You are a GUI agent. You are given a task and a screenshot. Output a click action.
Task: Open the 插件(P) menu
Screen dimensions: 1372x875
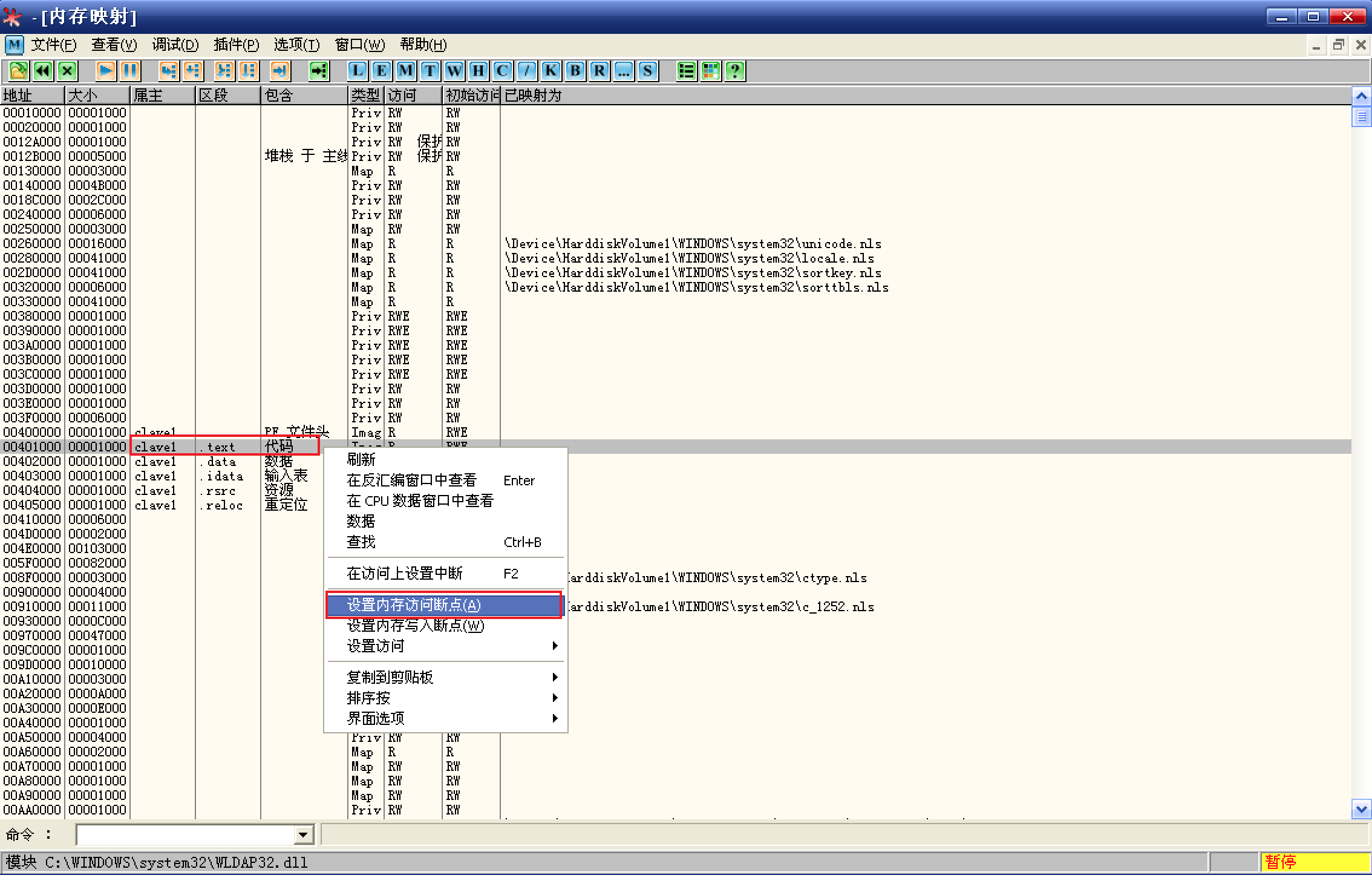point(236,45)
